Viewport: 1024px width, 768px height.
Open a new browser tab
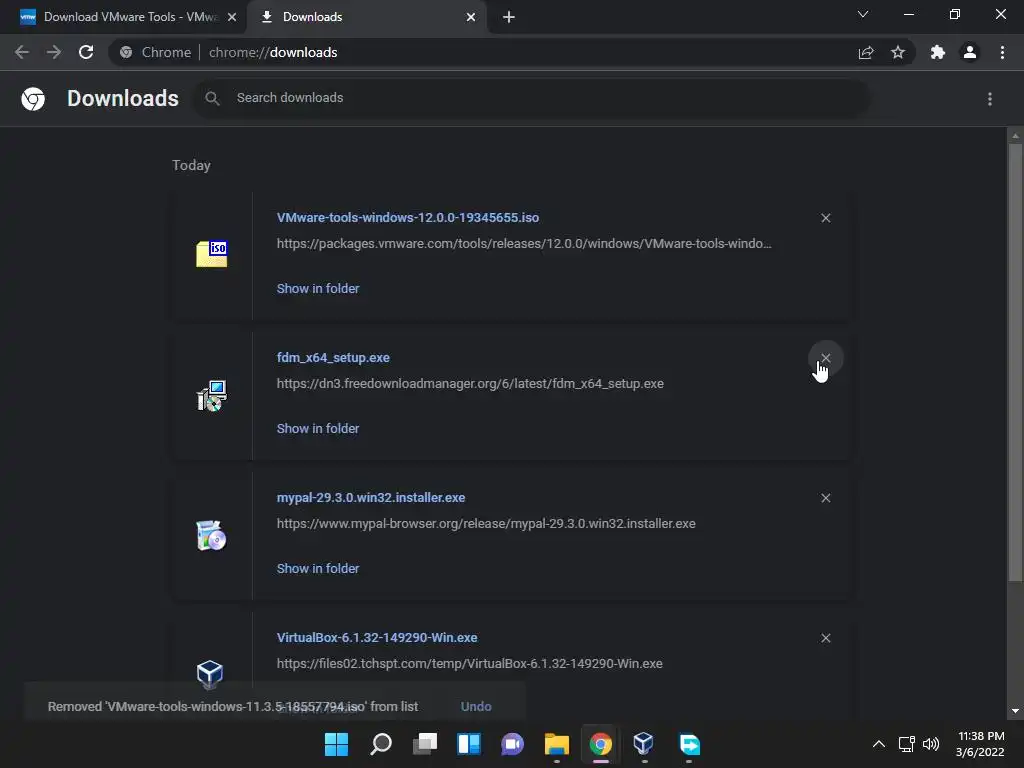[509, 17]
